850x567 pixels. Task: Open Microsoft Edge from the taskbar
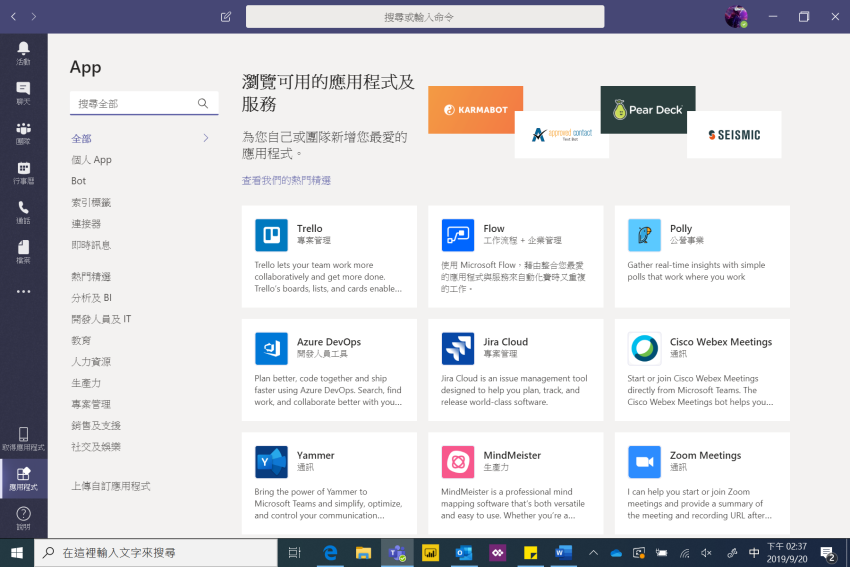[x=330, y=553]
